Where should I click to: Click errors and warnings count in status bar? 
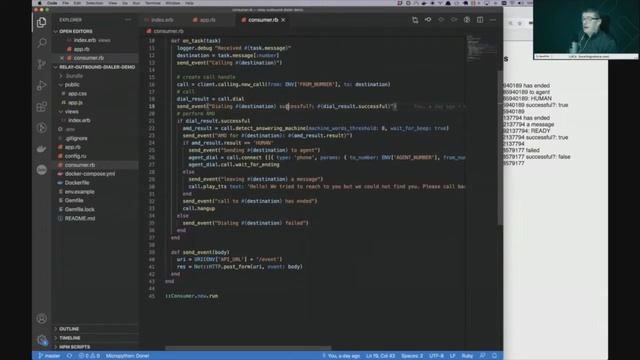[x=89, y=356]
